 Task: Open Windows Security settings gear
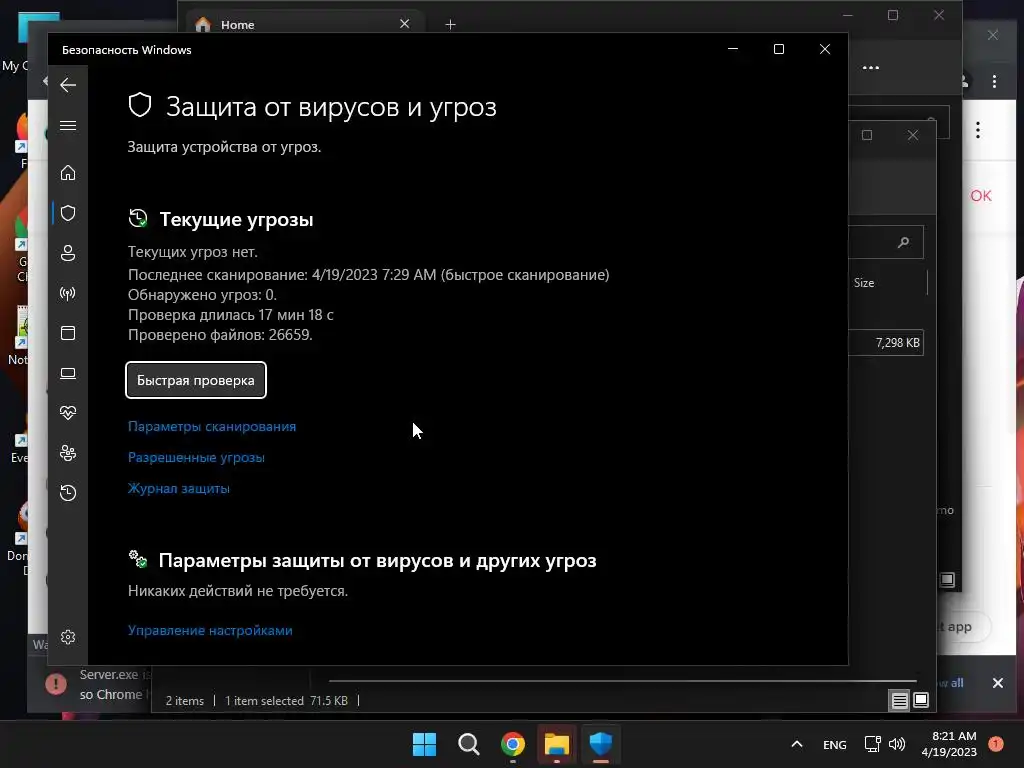[x=68, y=637]
